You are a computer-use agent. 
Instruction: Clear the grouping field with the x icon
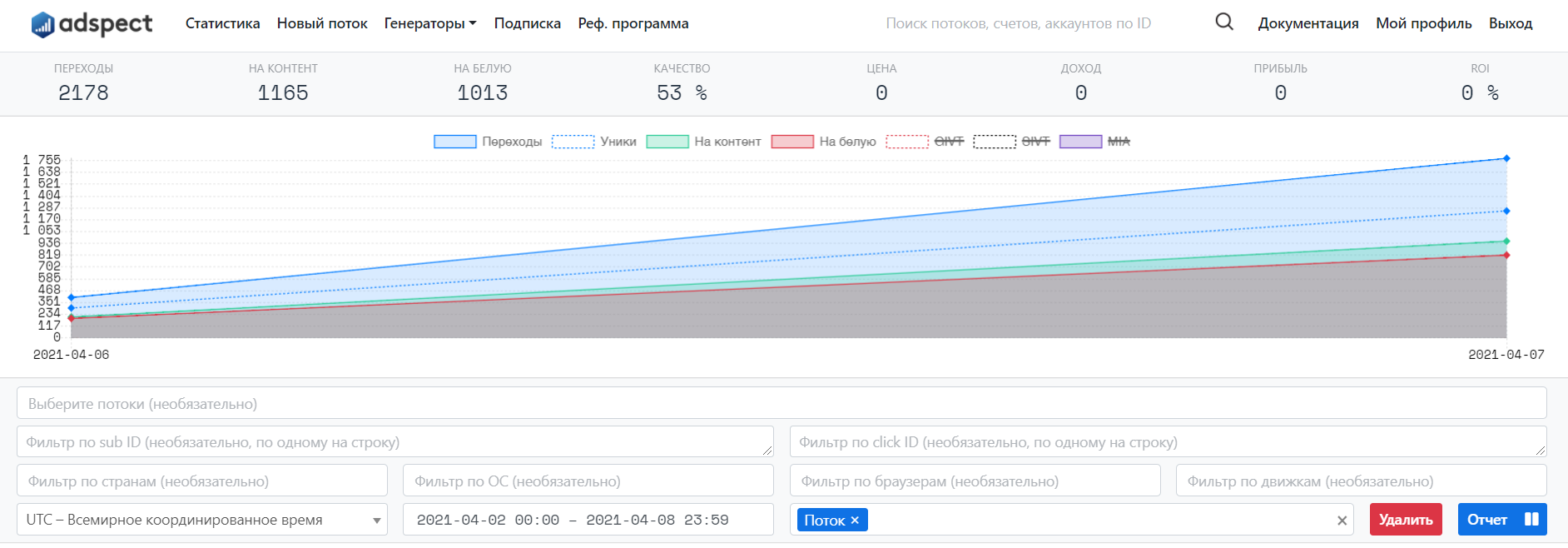(x=1342, y=521)
